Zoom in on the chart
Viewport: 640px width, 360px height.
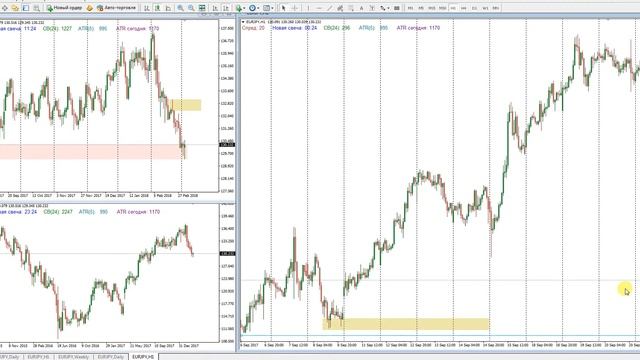[180, 8]
